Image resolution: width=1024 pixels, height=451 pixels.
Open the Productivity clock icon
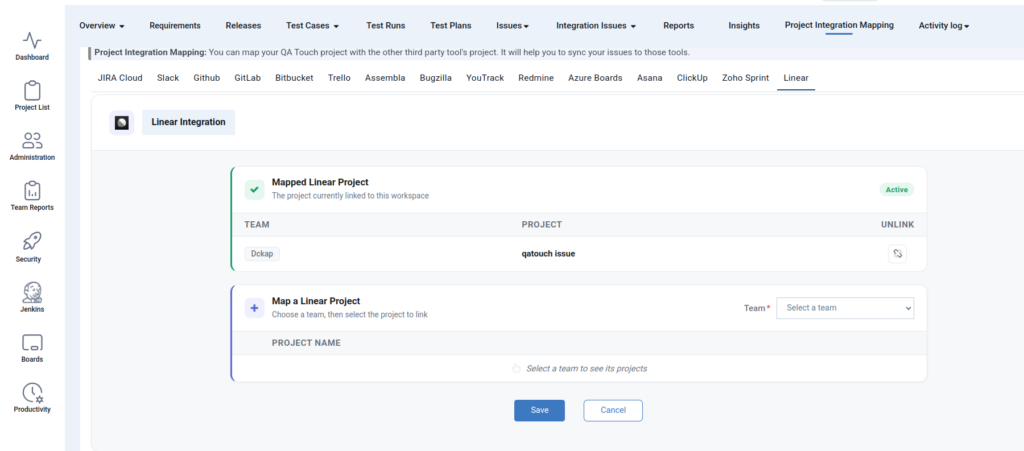point(32,393)
